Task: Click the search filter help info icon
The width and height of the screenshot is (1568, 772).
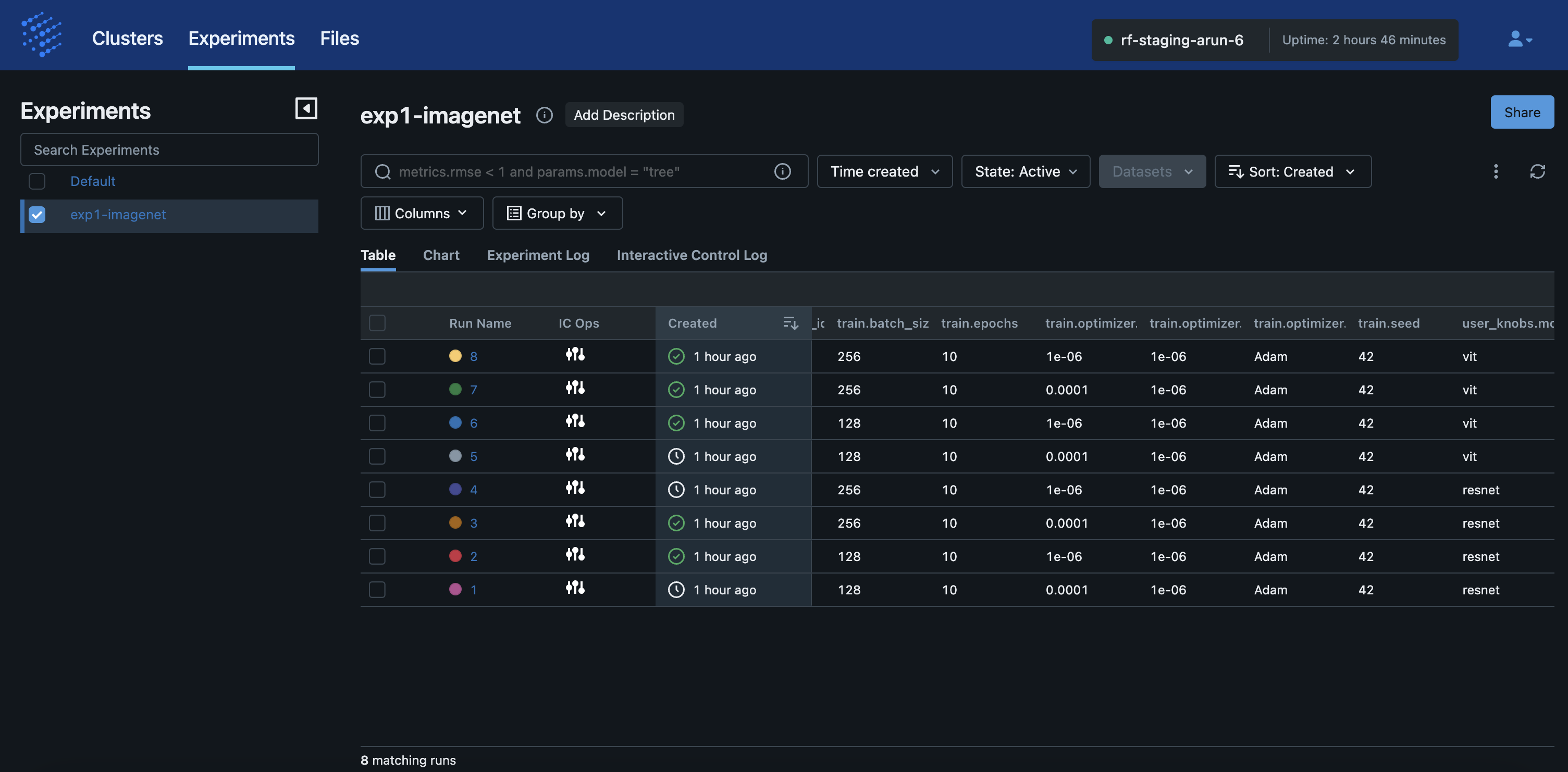Action: click(x=782, y=171)
